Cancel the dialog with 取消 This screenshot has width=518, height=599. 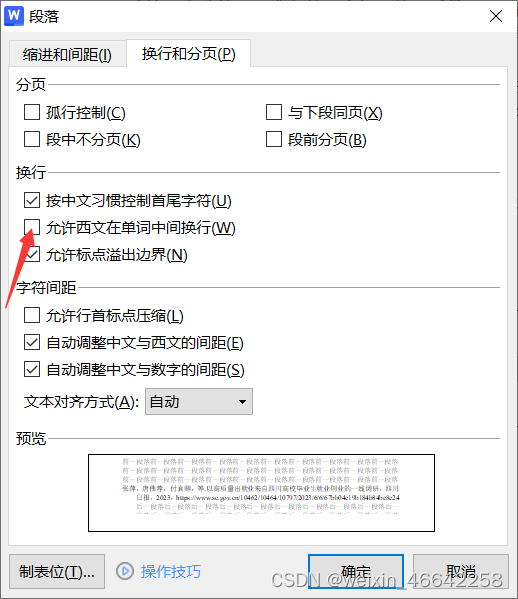pos(461,571)
